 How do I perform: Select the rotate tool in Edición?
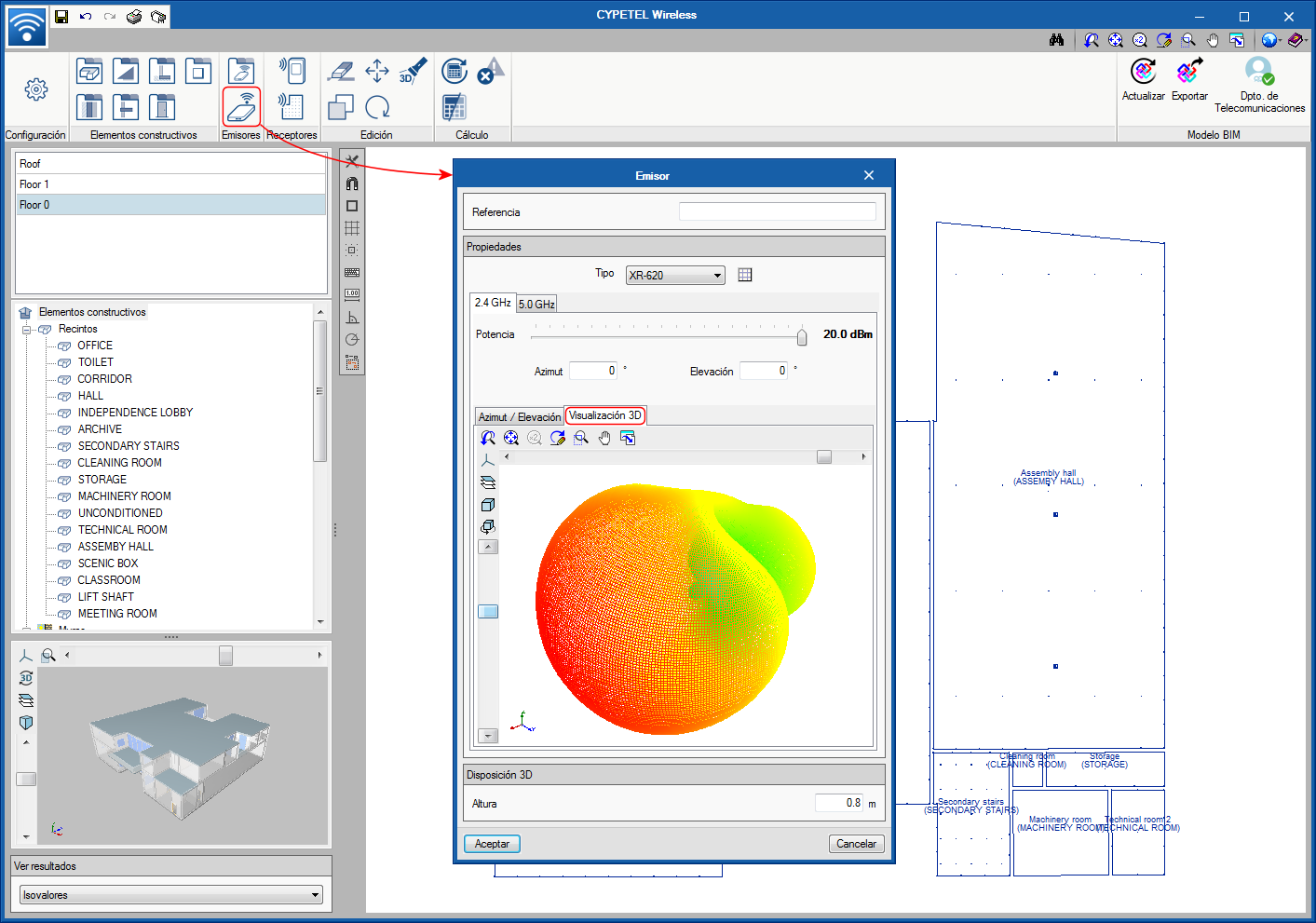[377, 107]
